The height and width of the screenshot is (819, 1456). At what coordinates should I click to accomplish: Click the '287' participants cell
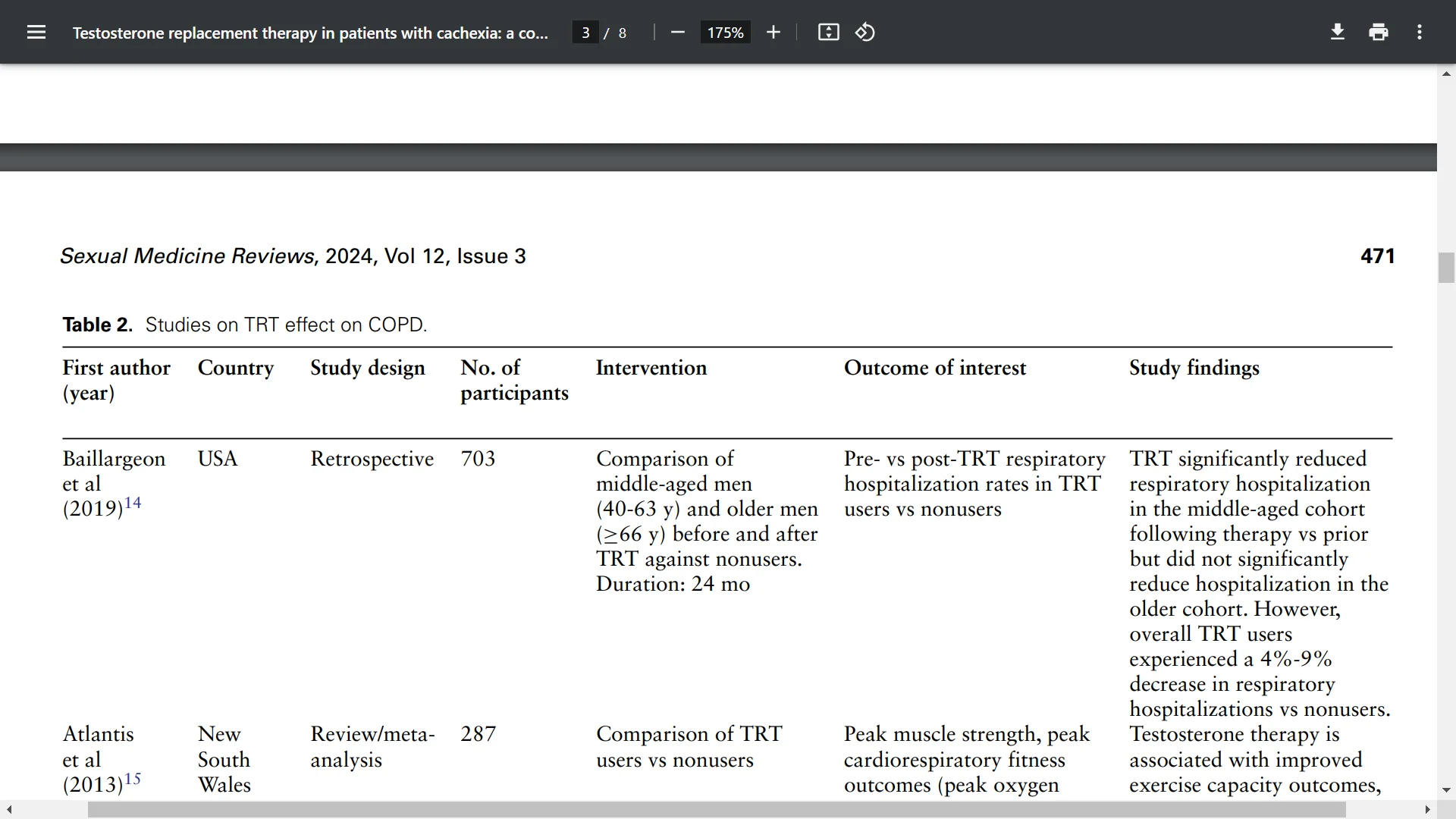coord(478,734)
